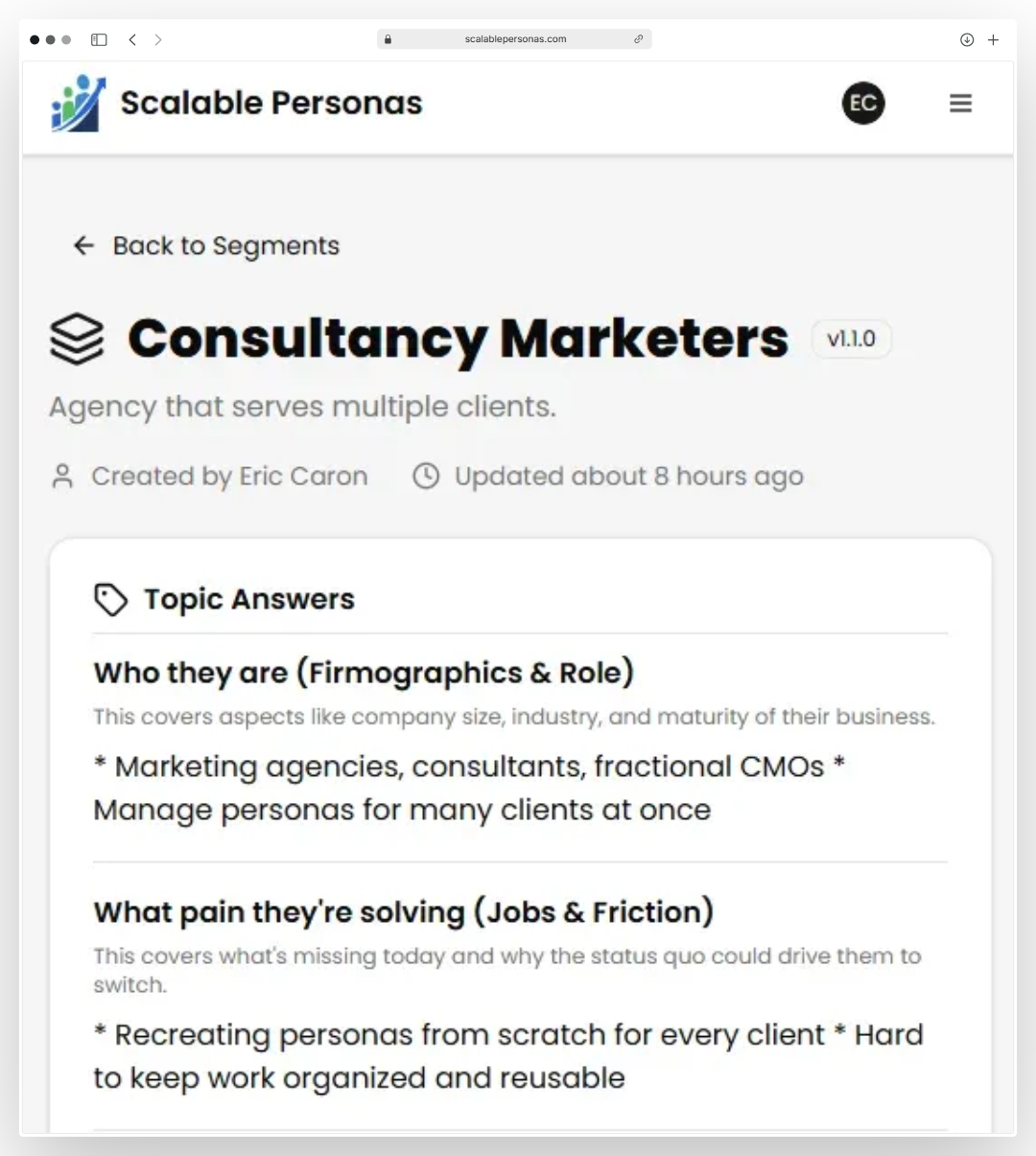Image resolution: width=1036 pixels, height=1156 pixels.
Task: Click the Scalable Personas site title
Action: (x=271, y=103)
